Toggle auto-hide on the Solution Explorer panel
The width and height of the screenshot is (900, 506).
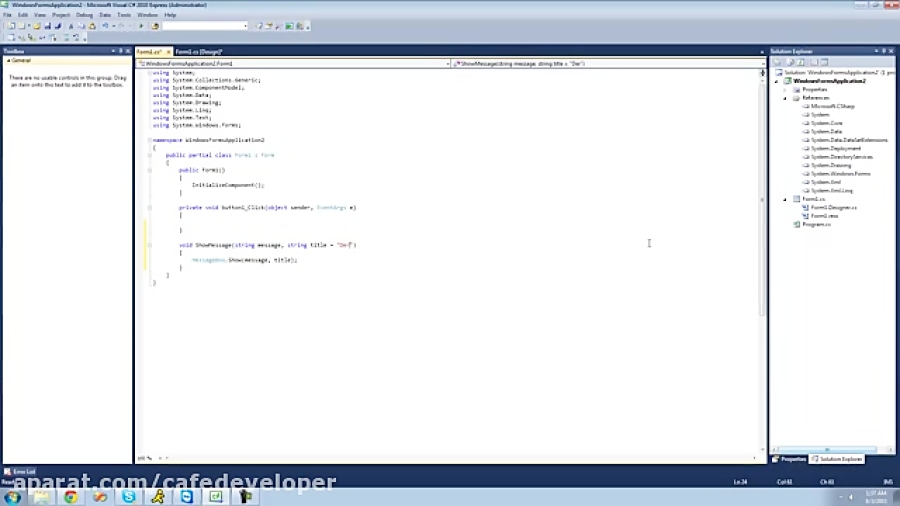point(884,51)
